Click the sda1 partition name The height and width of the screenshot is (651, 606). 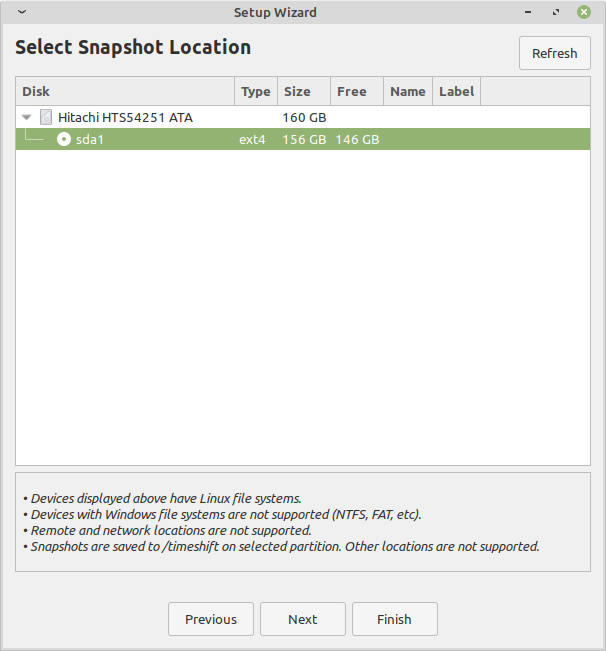click(90, 140)
